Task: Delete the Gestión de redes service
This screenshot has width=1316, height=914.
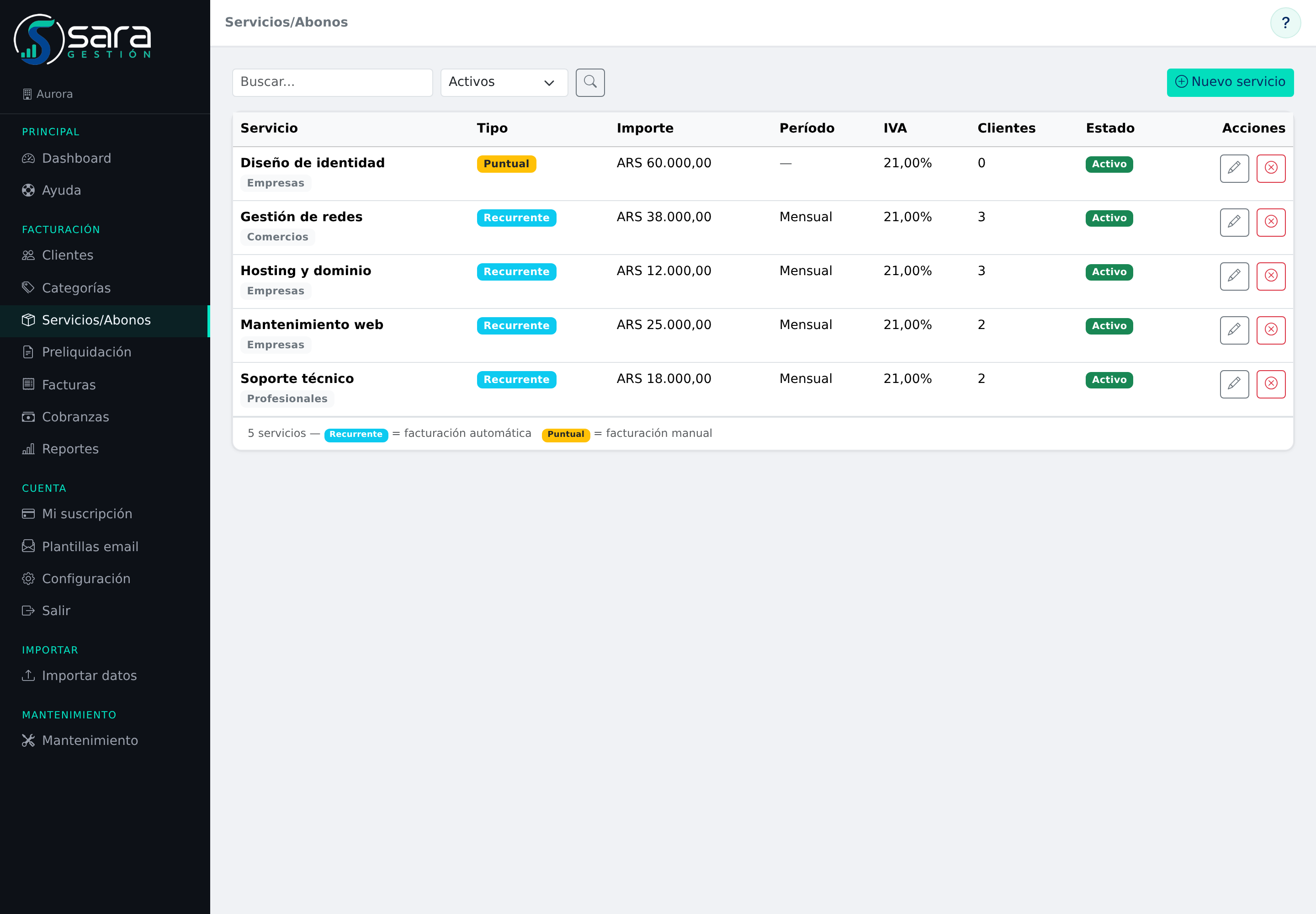Action: [x=1271, y=222]
